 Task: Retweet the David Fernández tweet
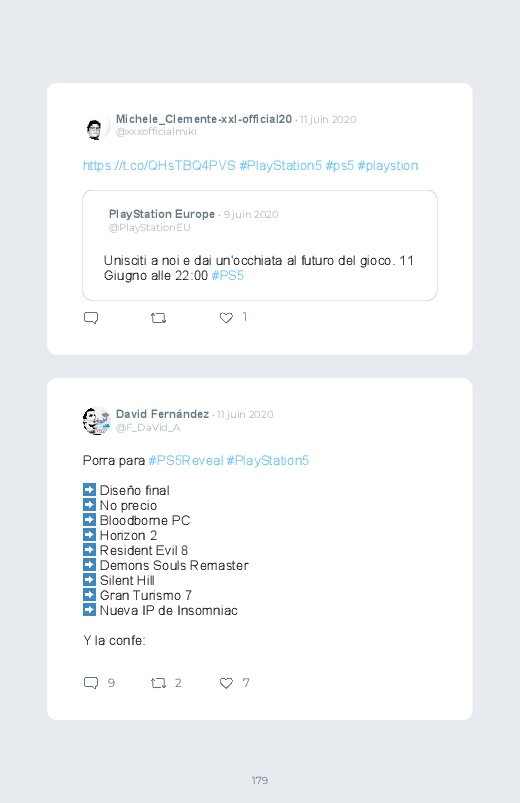(158, 683)
